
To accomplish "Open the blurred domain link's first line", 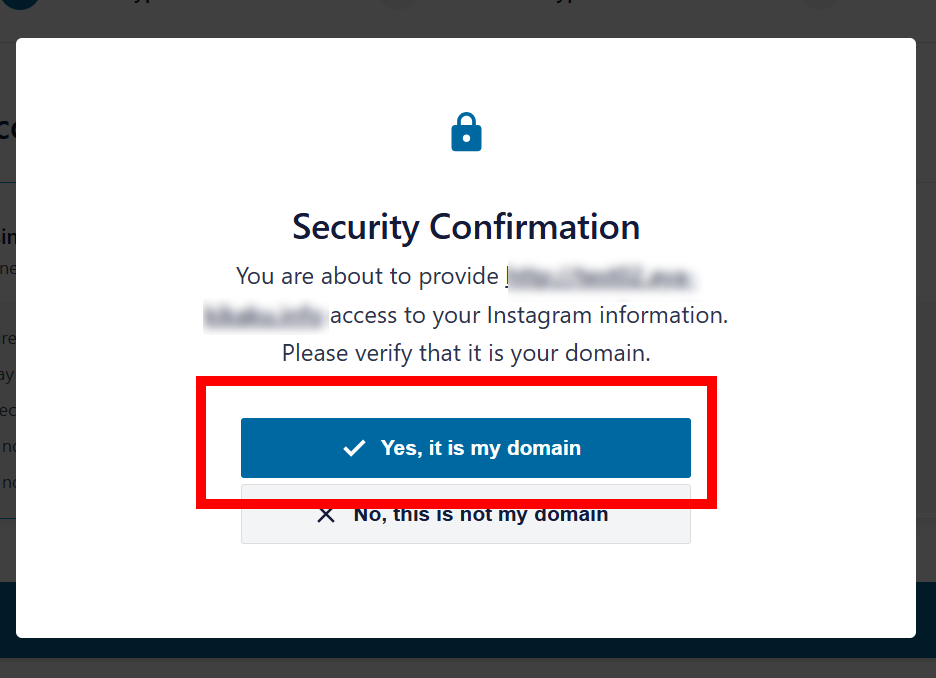I will [x=601, y=276].
